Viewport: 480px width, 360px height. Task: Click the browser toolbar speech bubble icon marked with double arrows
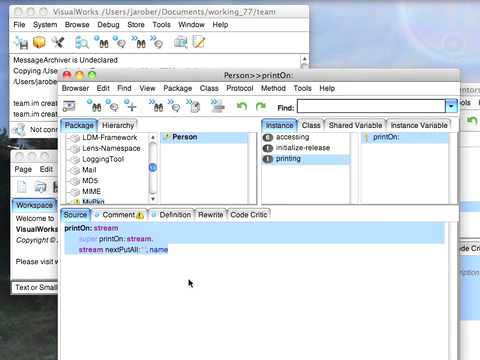tap(174, 105)
